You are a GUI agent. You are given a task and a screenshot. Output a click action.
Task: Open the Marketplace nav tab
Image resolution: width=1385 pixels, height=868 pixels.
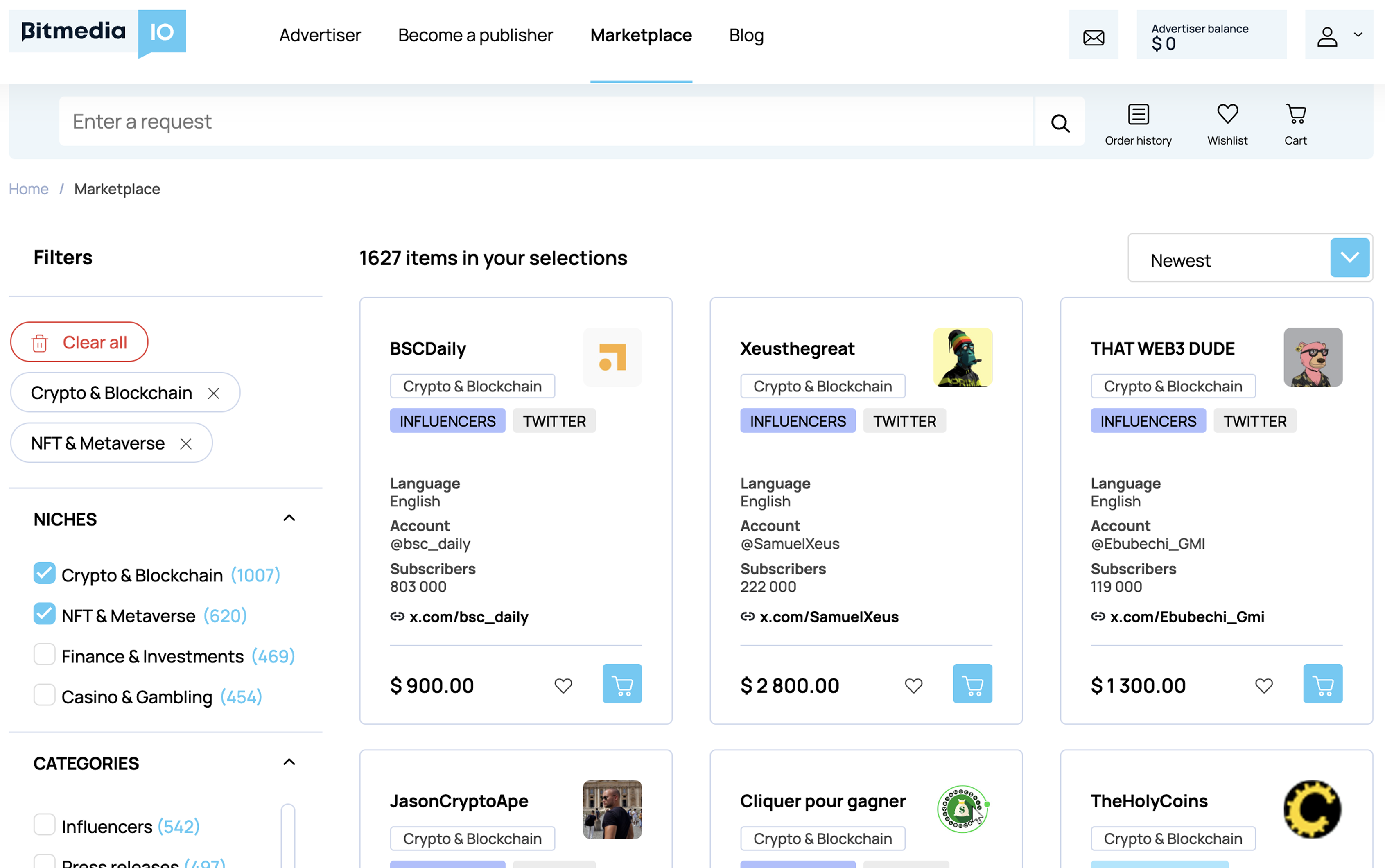(641, 36)
